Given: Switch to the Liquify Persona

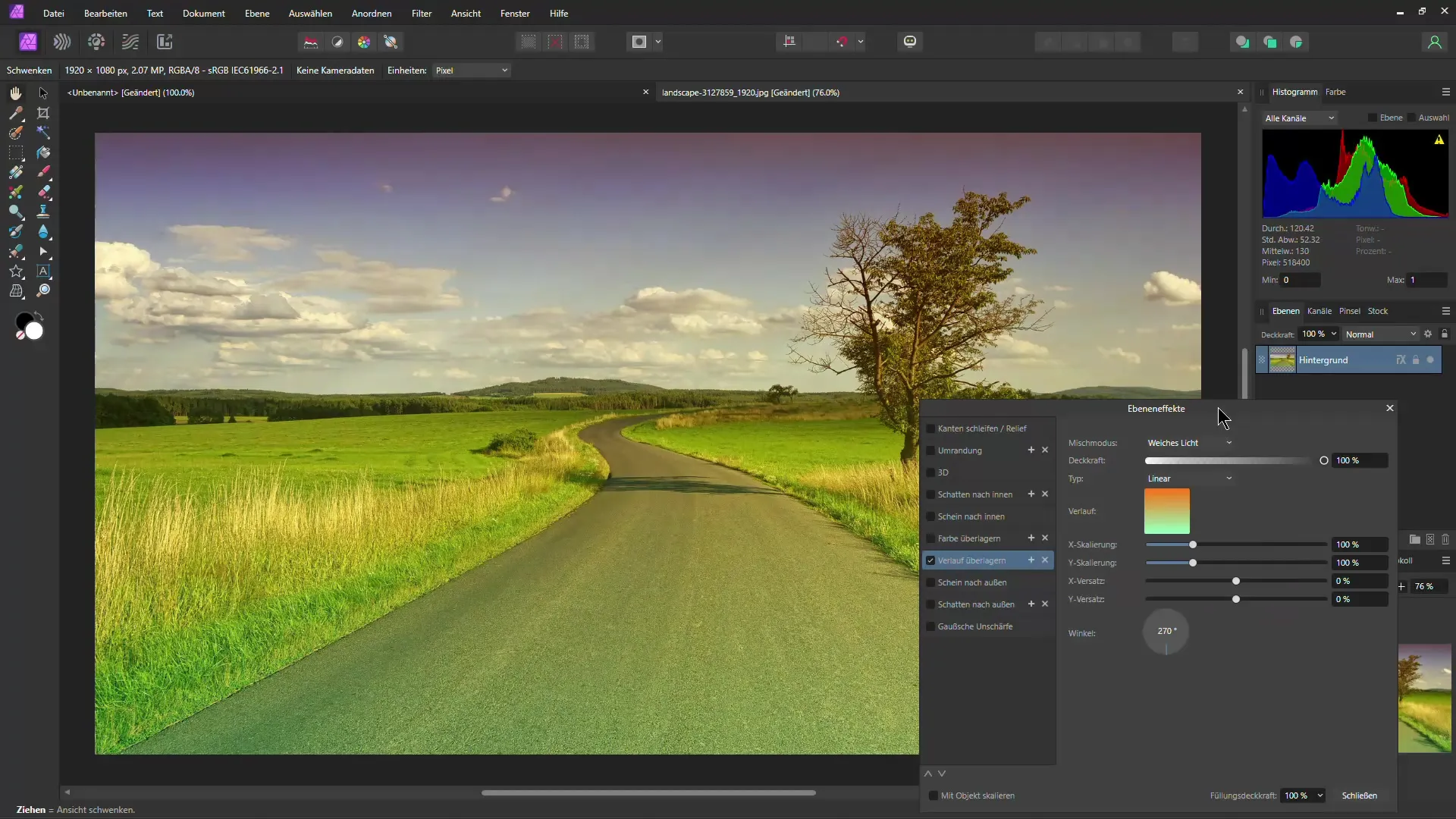Looking at the screenshot, I should 62,42.
